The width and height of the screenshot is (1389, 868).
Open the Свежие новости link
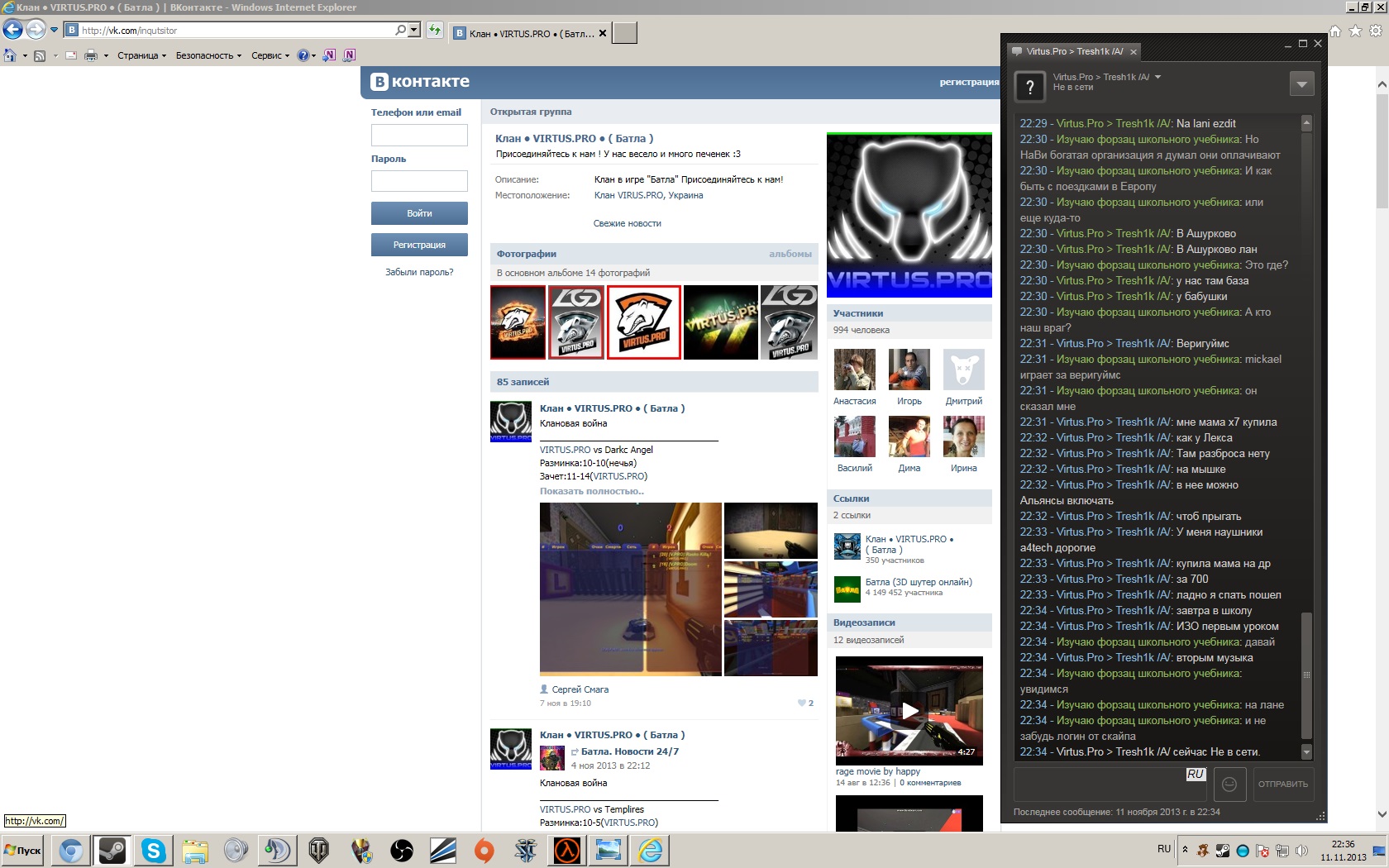click(627, 223)
